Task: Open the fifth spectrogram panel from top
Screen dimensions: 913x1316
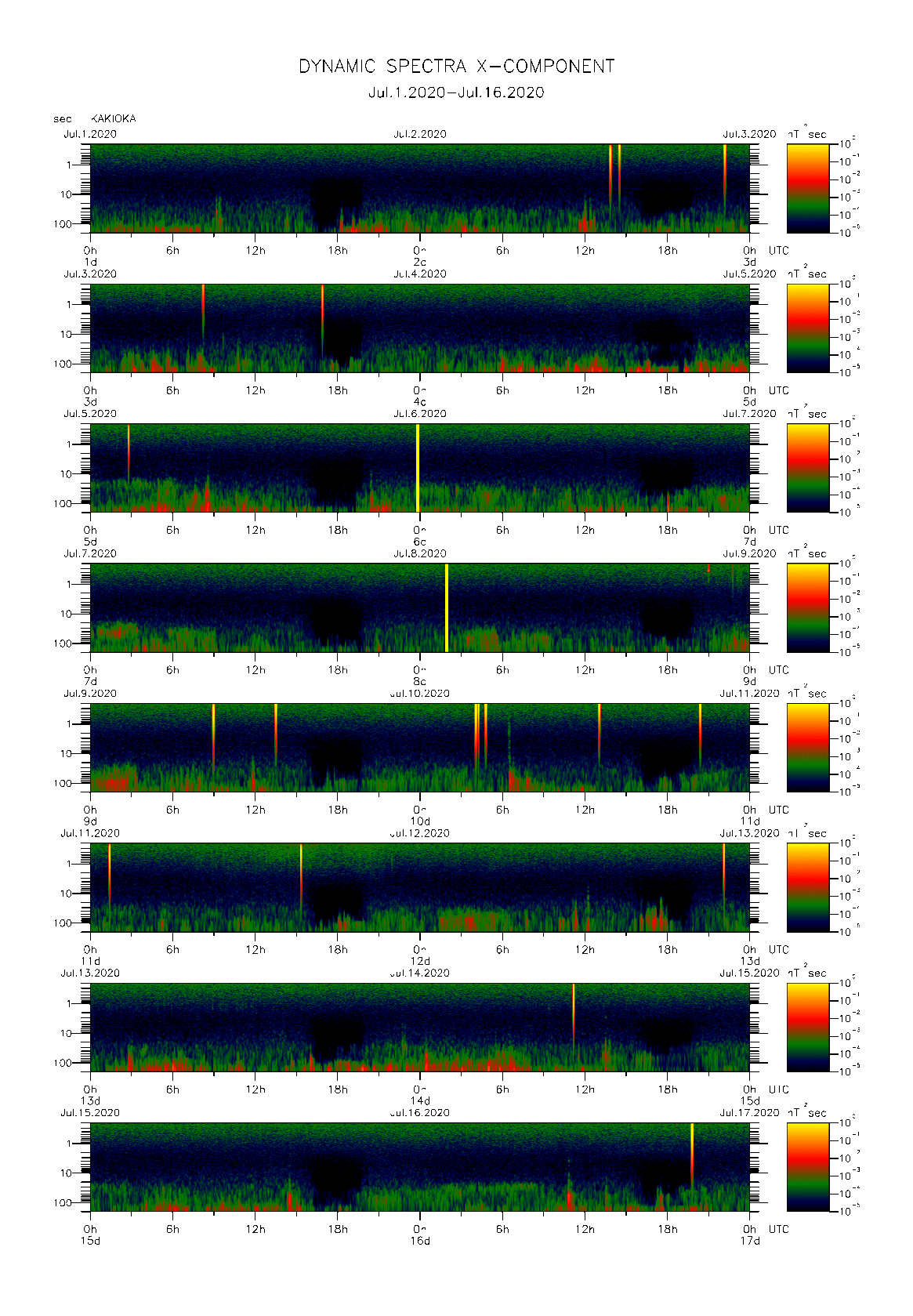Action: coord(419,747)
